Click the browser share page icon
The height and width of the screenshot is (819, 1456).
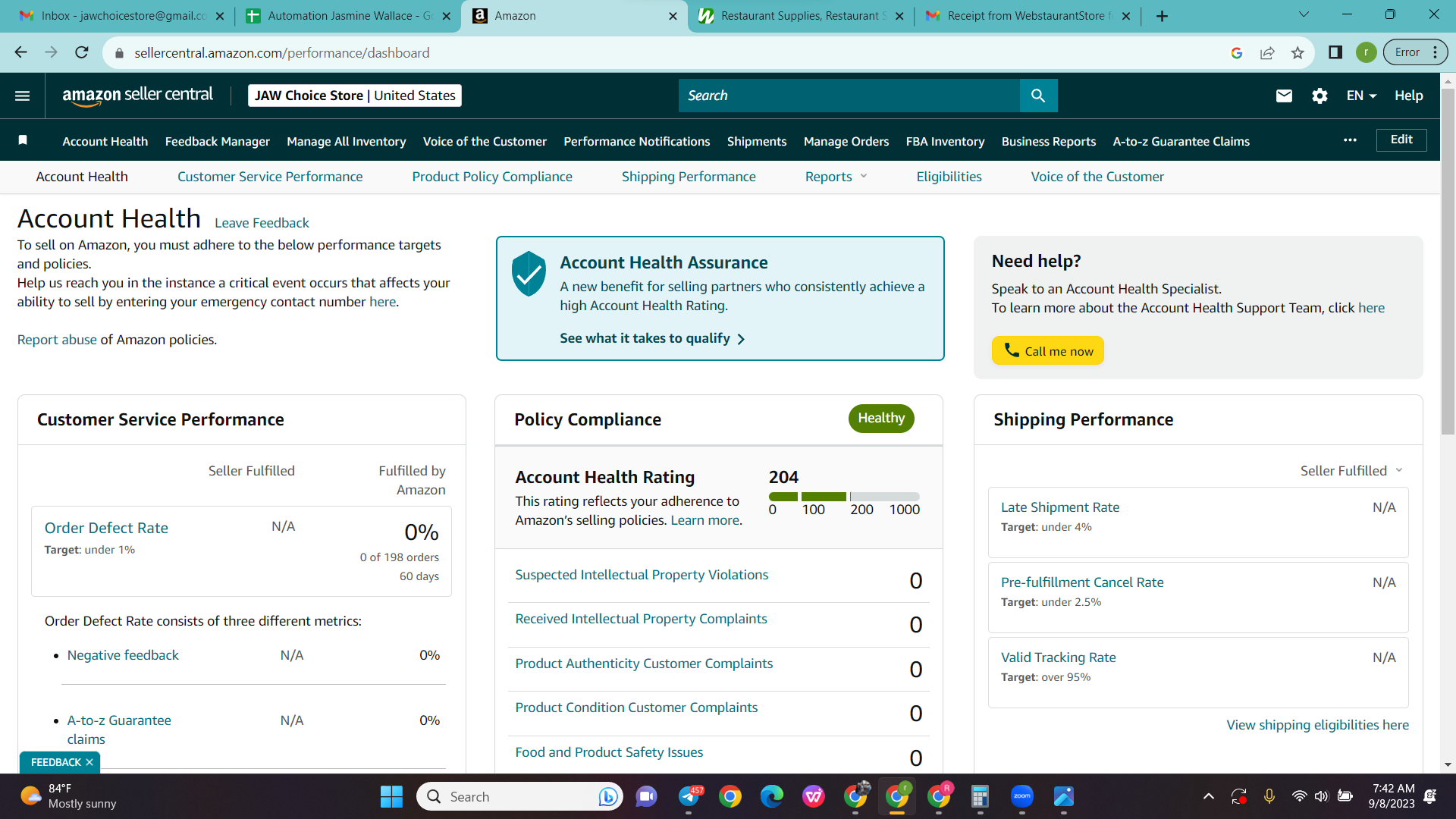click(x=1267, y=52)
